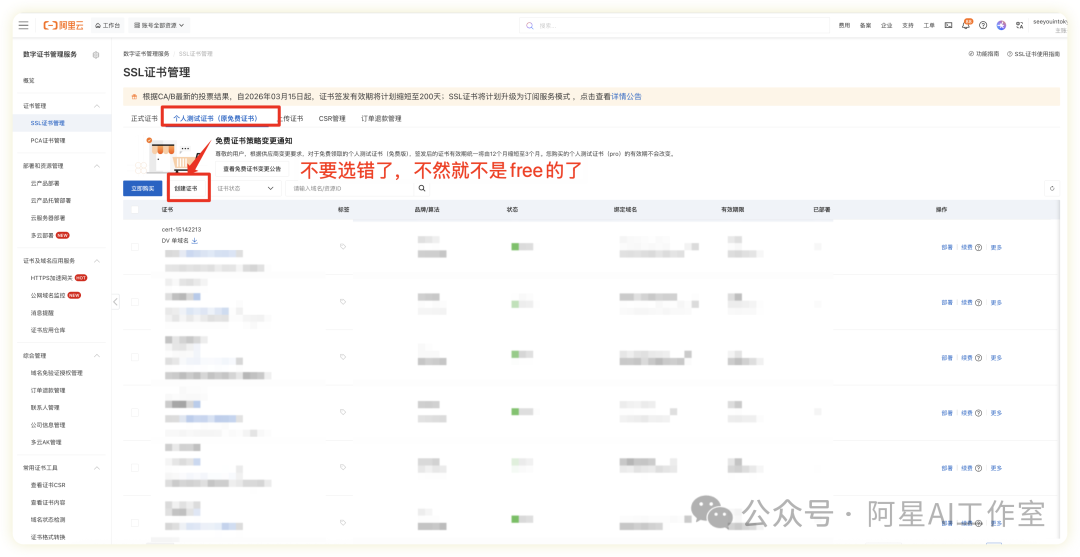Switch to the 正式证书 tab
Viewport: 1080px width, 557px height.
145,118
